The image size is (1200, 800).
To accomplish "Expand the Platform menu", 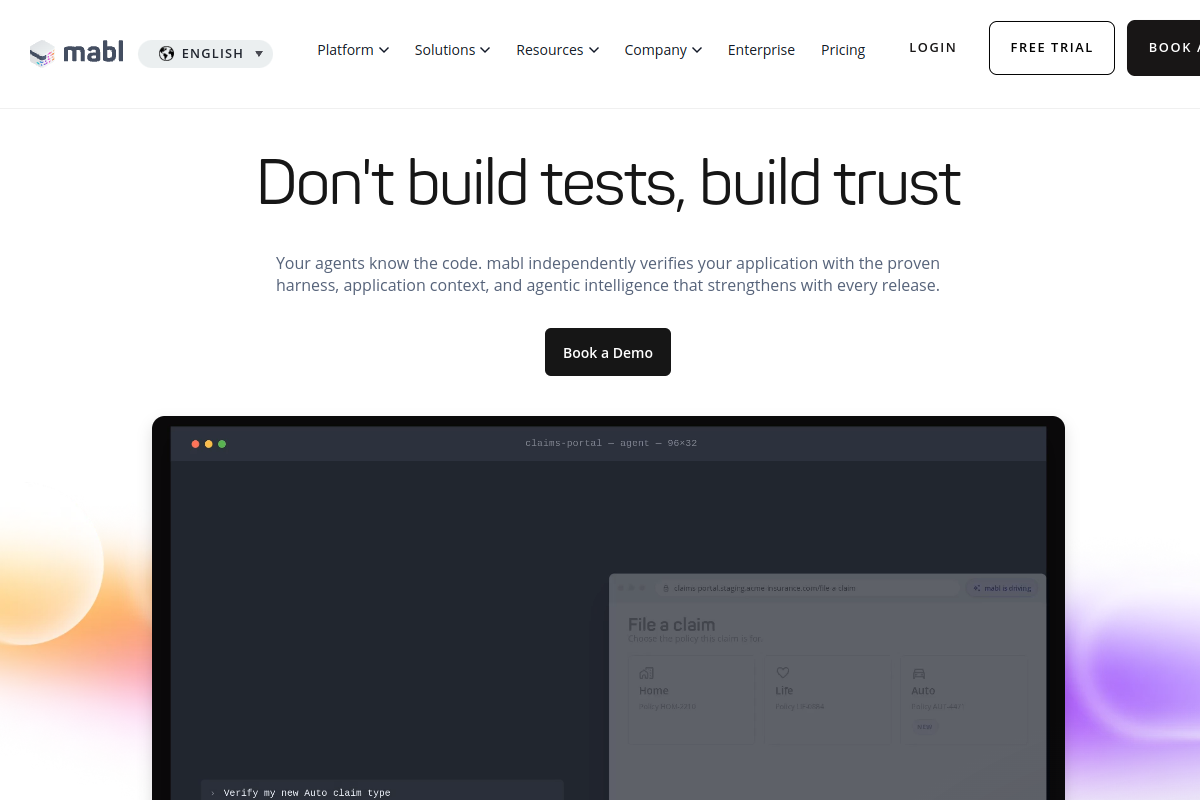I will click(353, 50).
